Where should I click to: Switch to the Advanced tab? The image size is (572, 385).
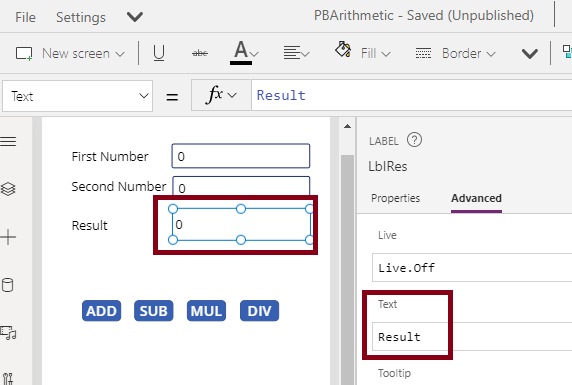click(476, 198)
